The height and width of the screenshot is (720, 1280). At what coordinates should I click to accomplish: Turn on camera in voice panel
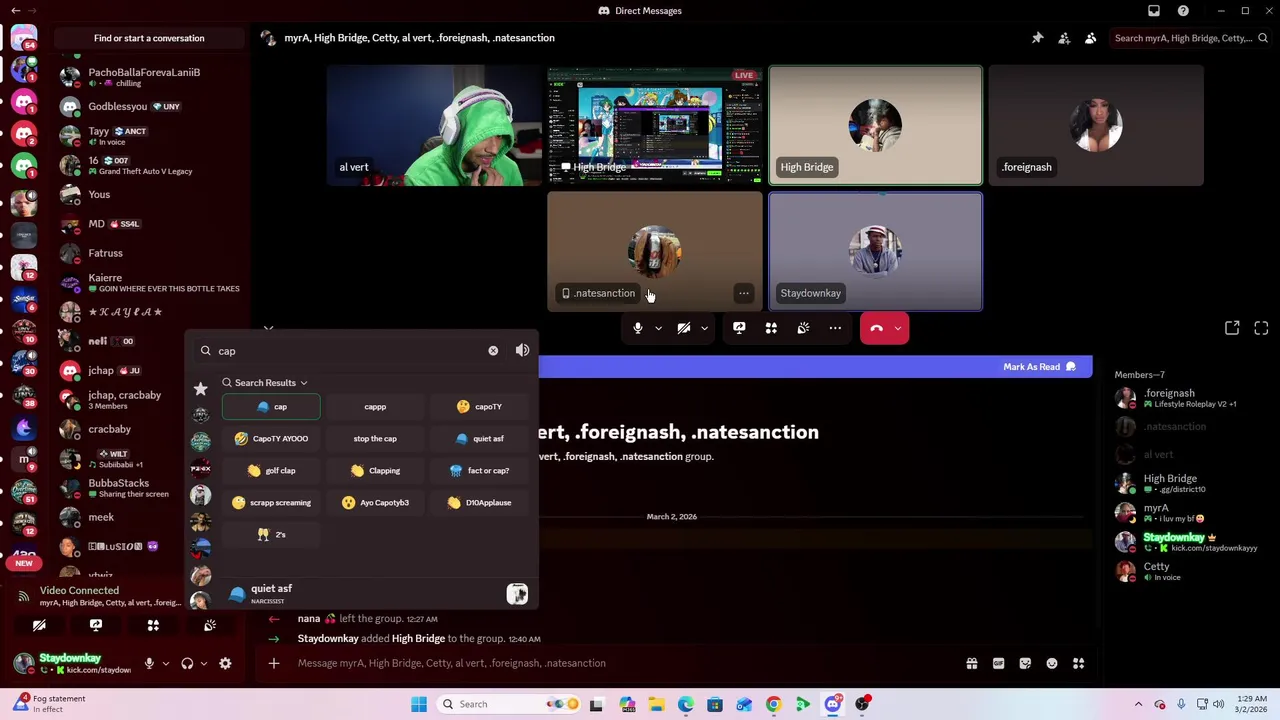coord(39,625)
